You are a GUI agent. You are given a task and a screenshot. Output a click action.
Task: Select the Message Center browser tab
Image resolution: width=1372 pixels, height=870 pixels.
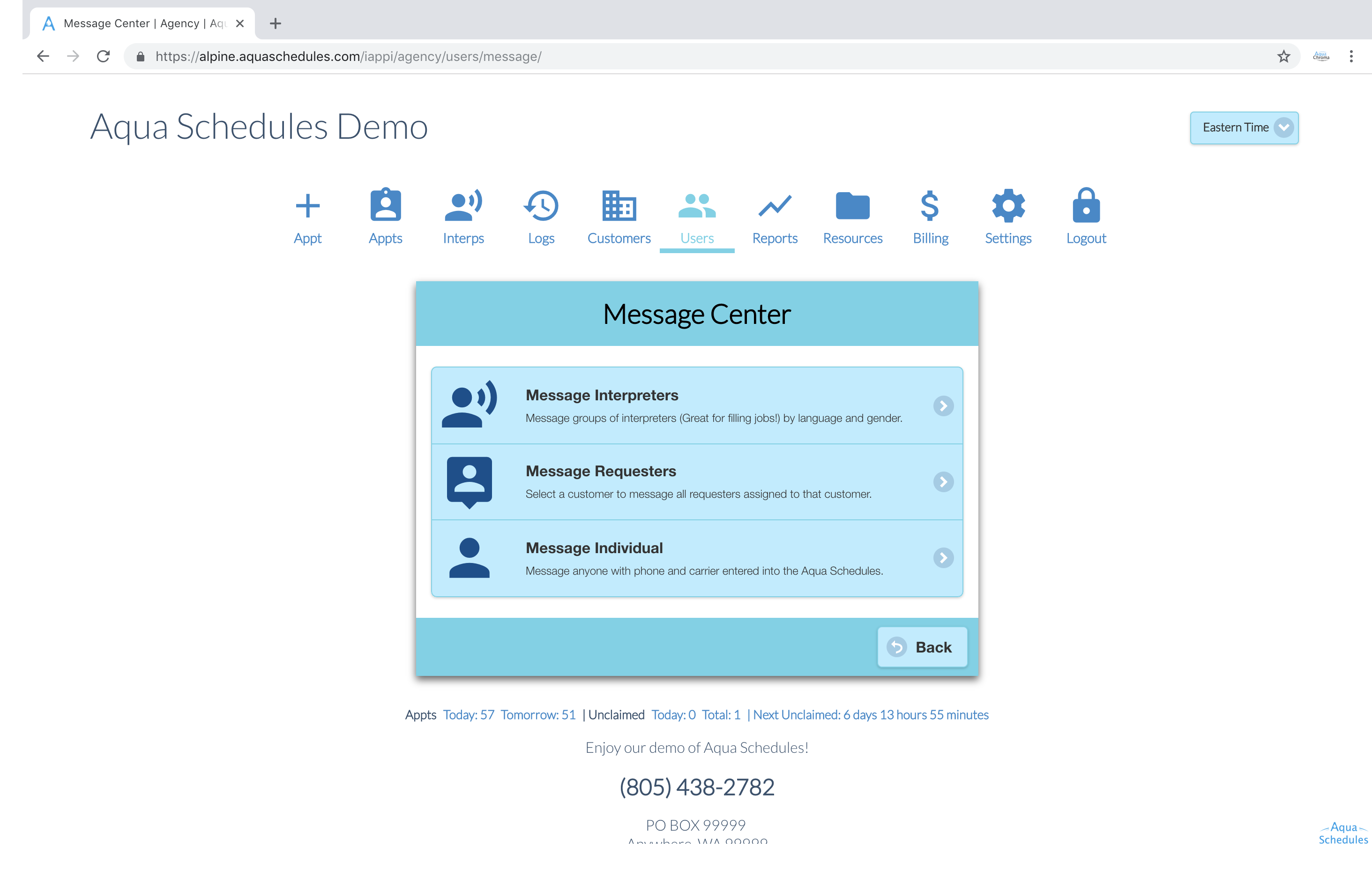pos(142,23)
